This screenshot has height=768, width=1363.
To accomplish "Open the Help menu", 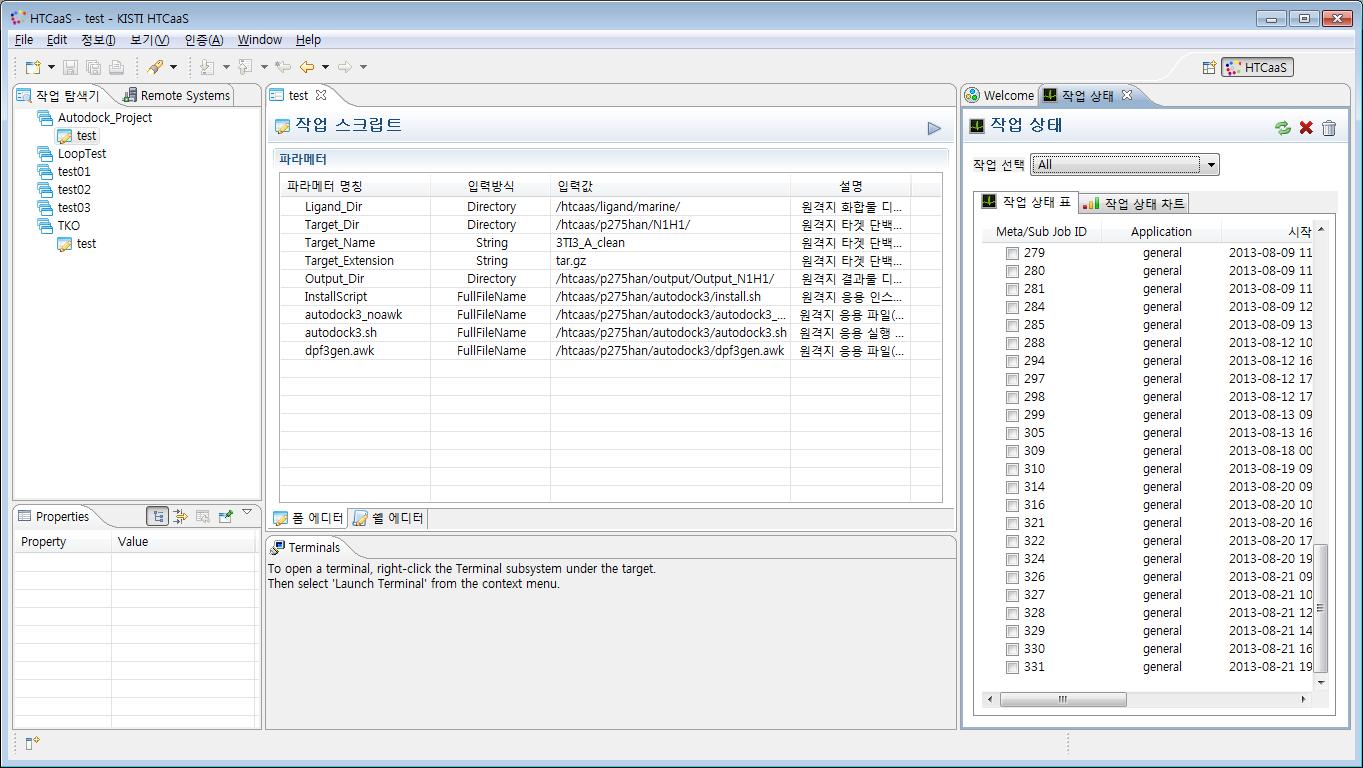I will [x=308, y=40].
